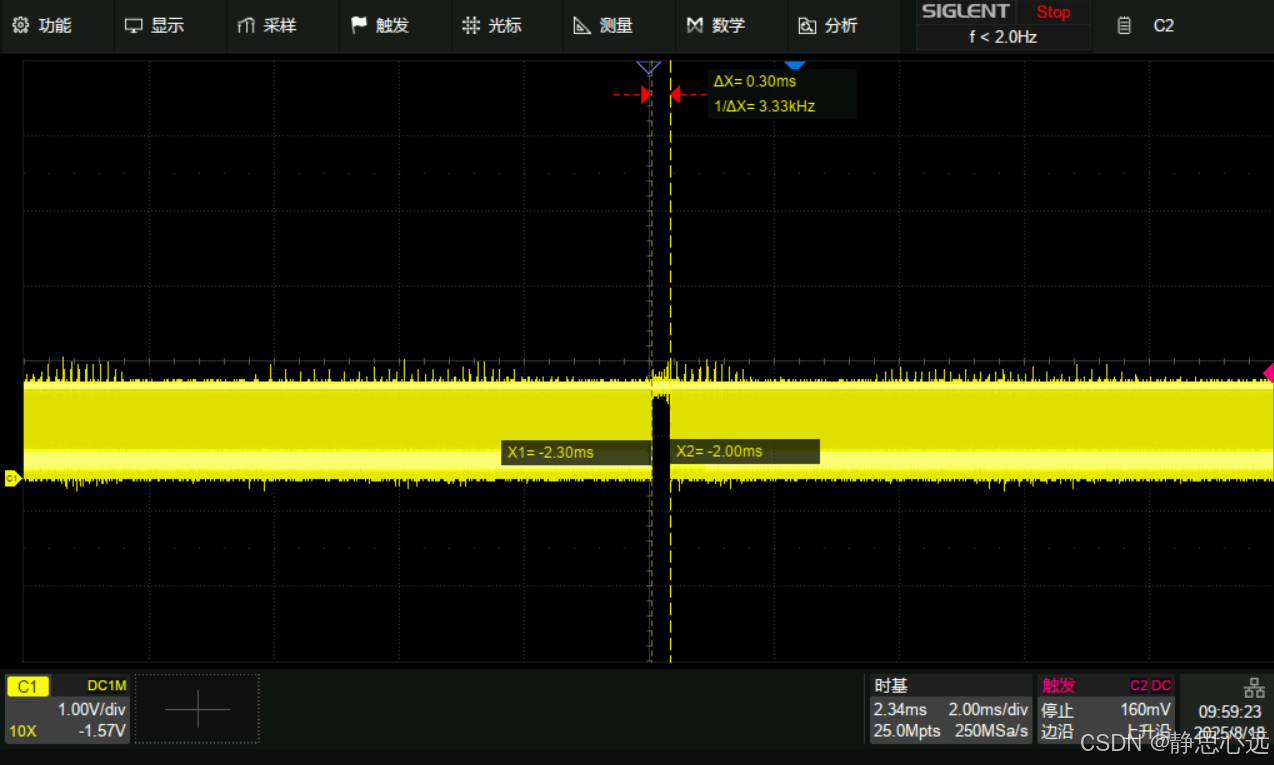Click the ΔX= 0.30ms readout

[x=755, y=81]
